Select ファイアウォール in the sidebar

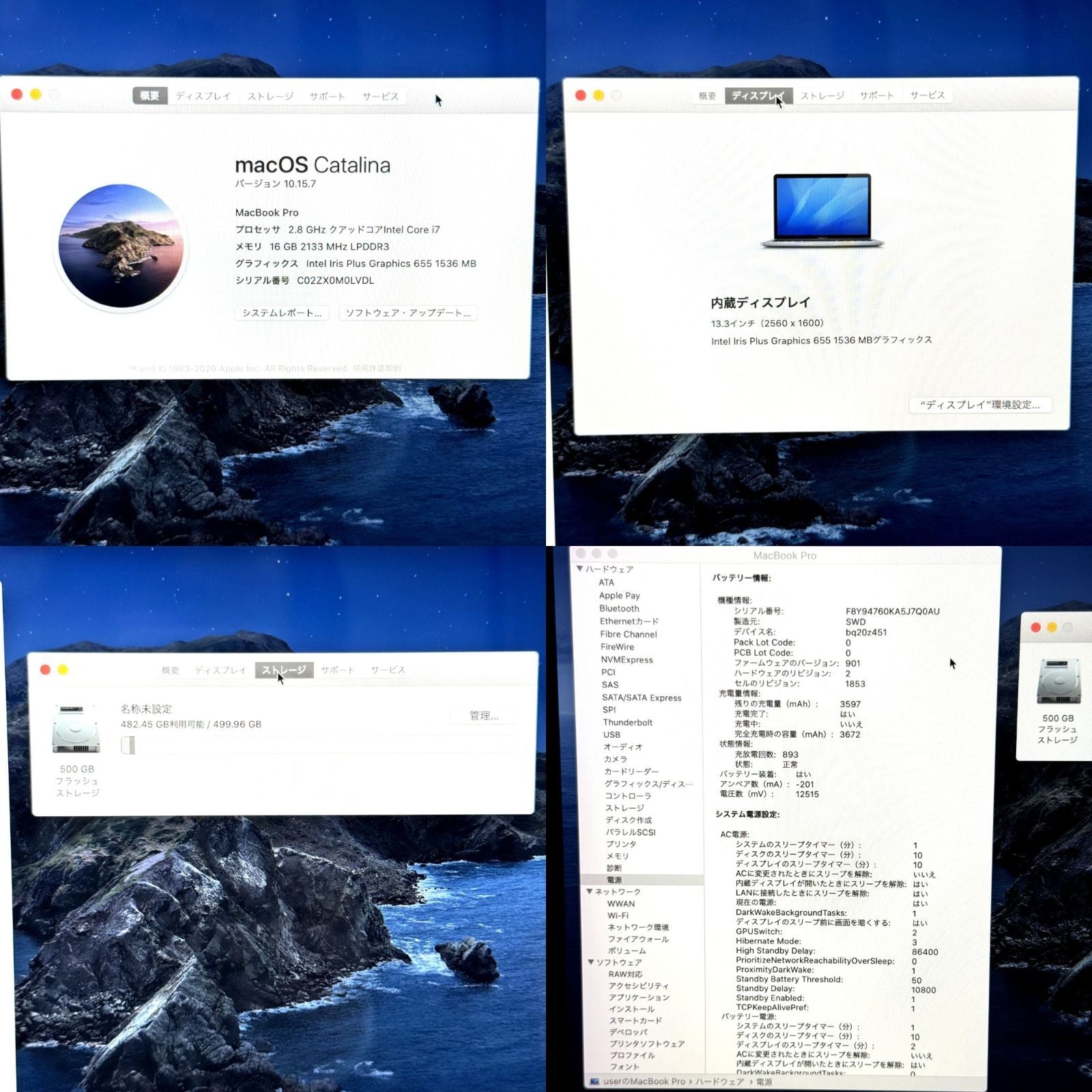[638, 939]
